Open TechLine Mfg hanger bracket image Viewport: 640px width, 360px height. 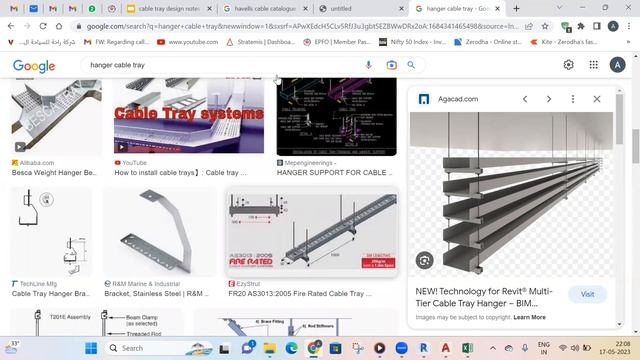coord(51,232)
